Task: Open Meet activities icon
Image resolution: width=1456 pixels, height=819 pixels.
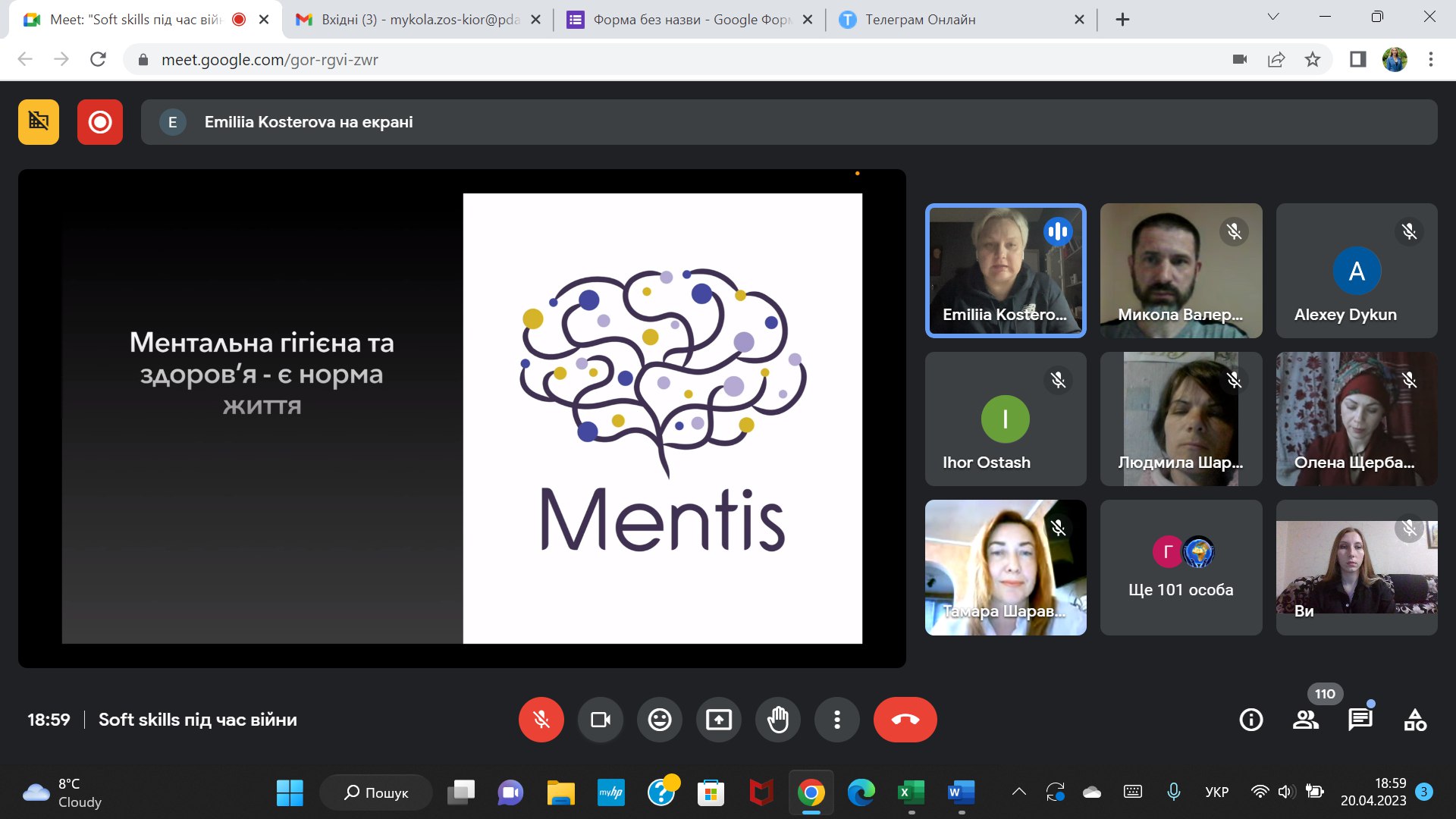Action: click(x=1414, y=719)
